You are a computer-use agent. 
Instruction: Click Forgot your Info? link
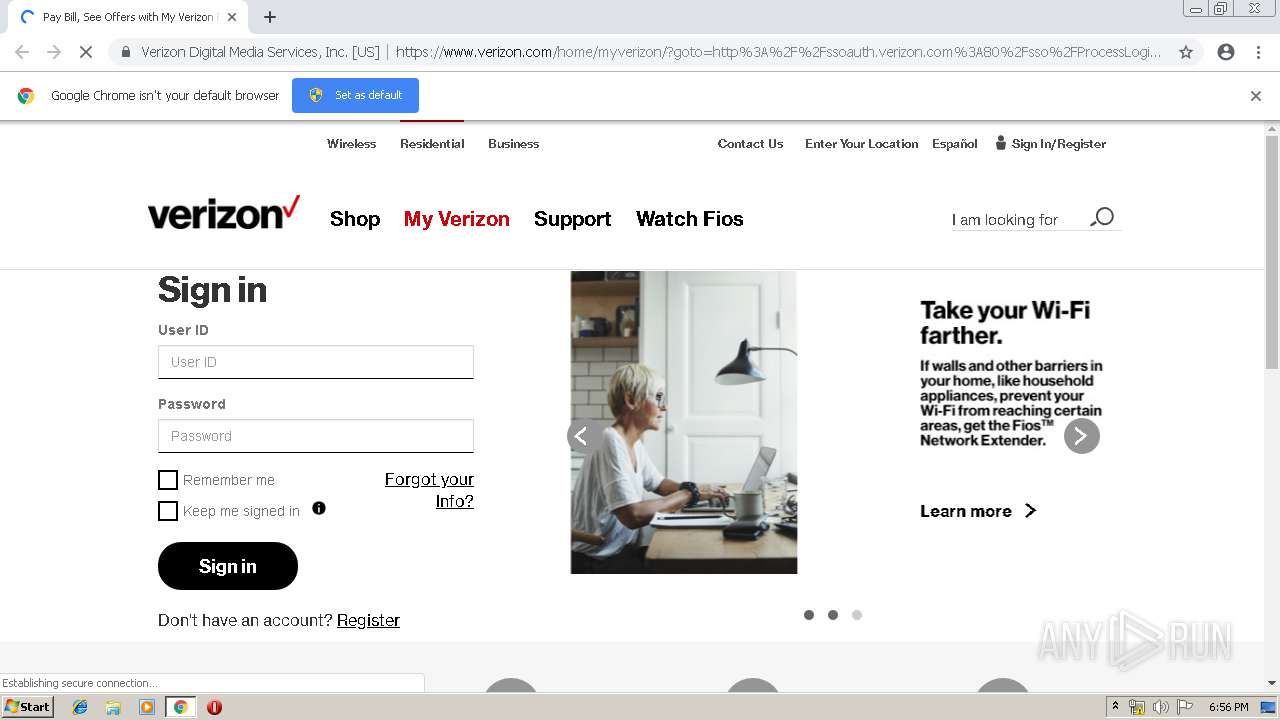click(x=429, y=490)
